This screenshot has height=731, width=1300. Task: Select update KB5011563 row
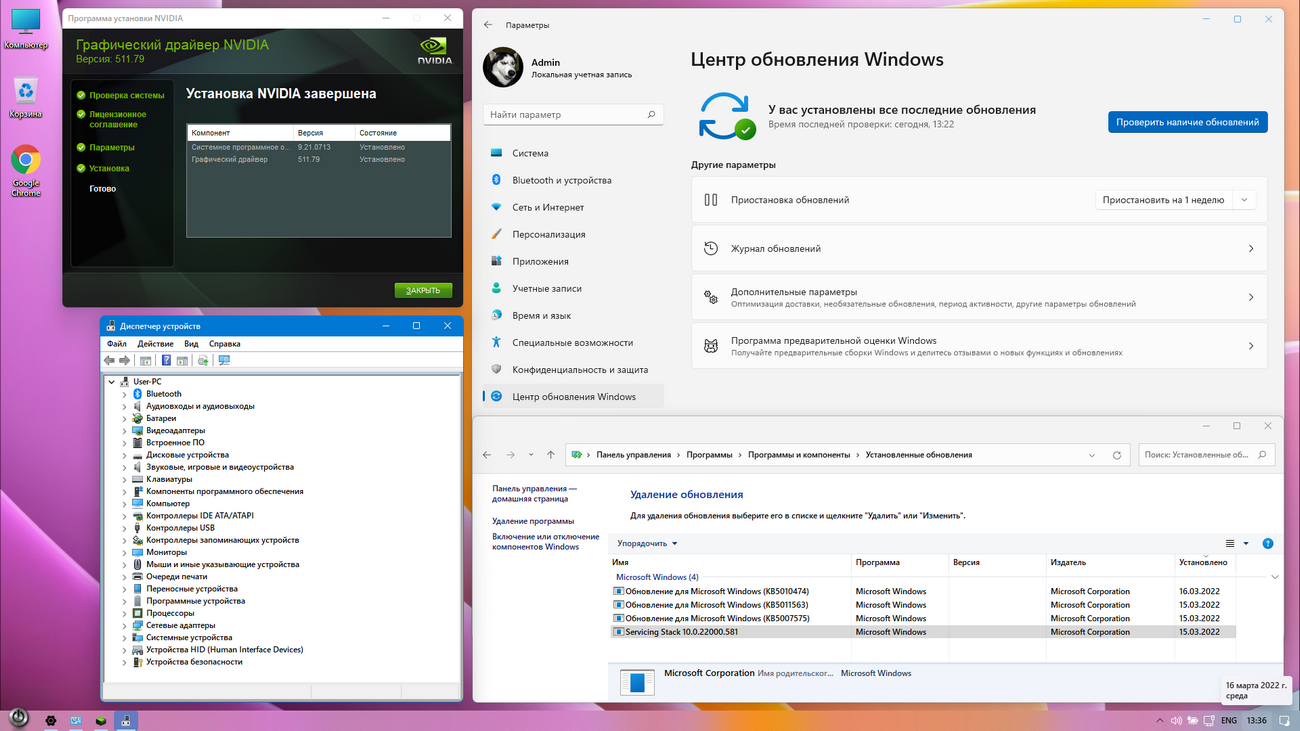coord(923,605)
